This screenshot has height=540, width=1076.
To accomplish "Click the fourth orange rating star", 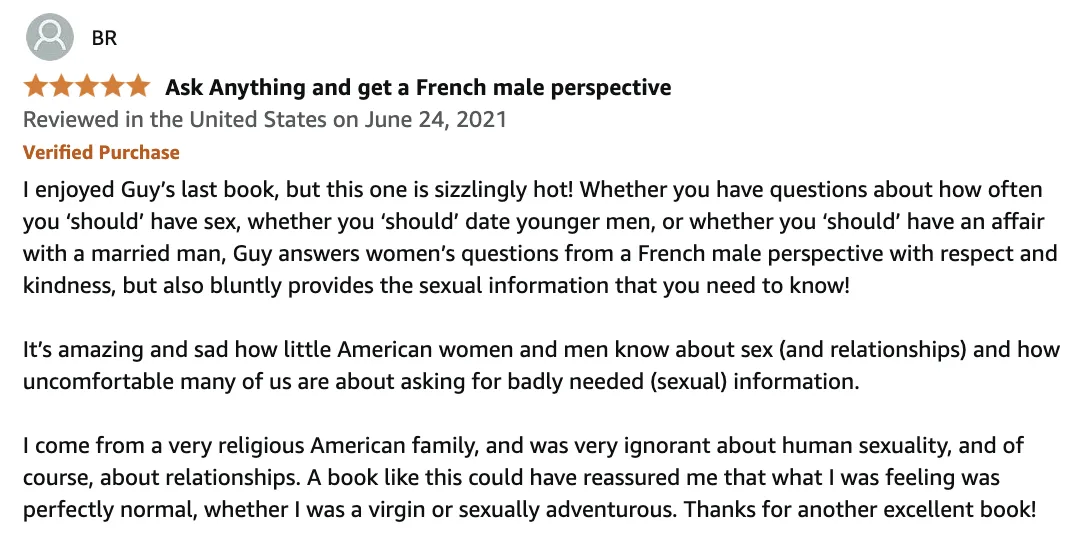I will 112,86.
